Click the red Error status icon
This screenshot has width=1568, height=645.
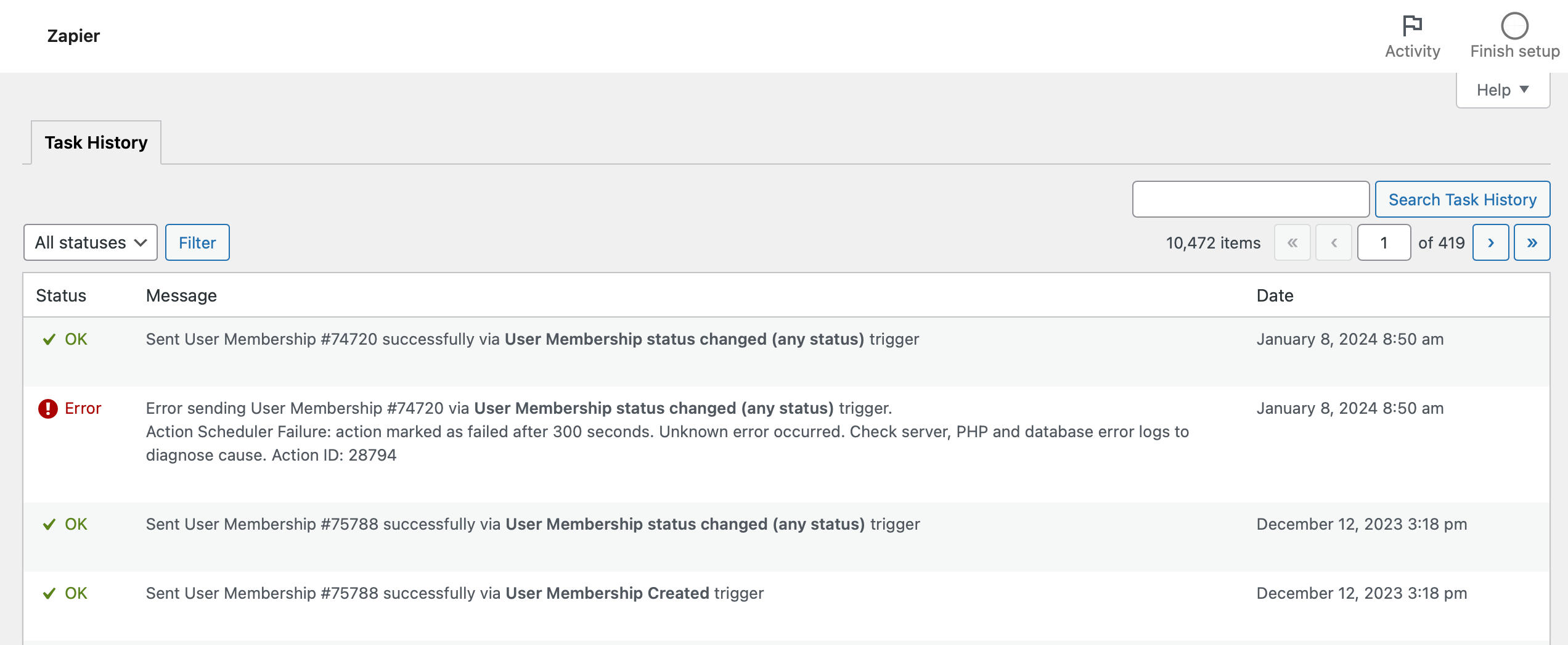point(47,408)
